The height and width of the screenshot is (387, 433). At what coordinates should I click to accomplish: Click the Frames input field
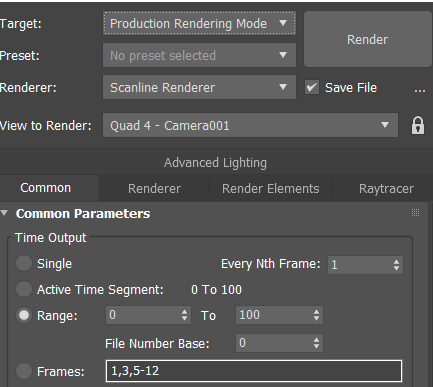(254, 371)
